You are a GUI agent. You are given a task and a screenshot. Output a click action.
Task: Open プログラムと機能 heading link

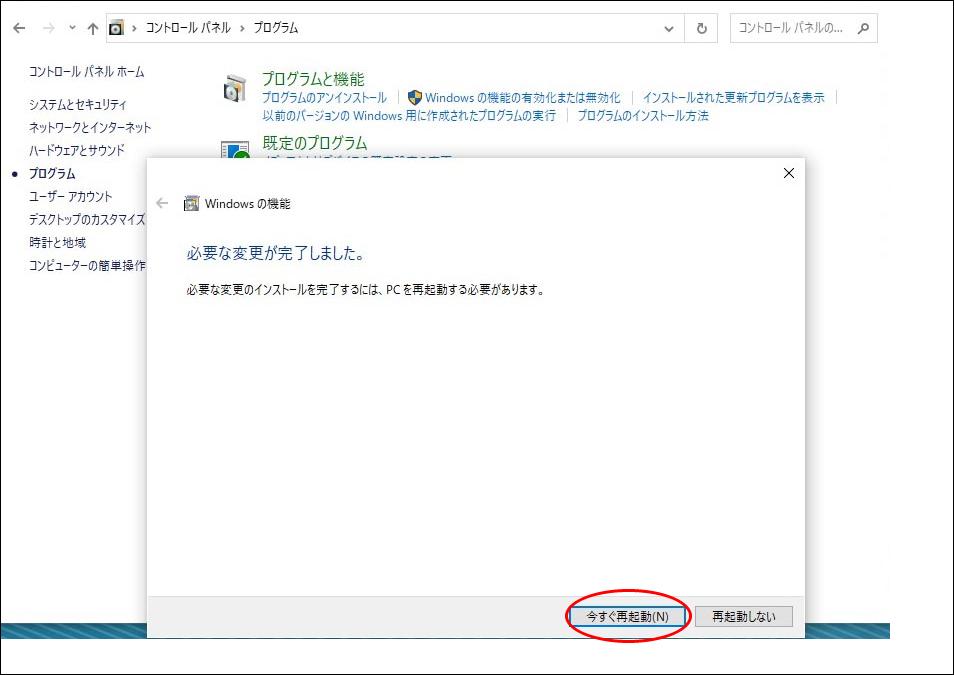coord(313,79)
